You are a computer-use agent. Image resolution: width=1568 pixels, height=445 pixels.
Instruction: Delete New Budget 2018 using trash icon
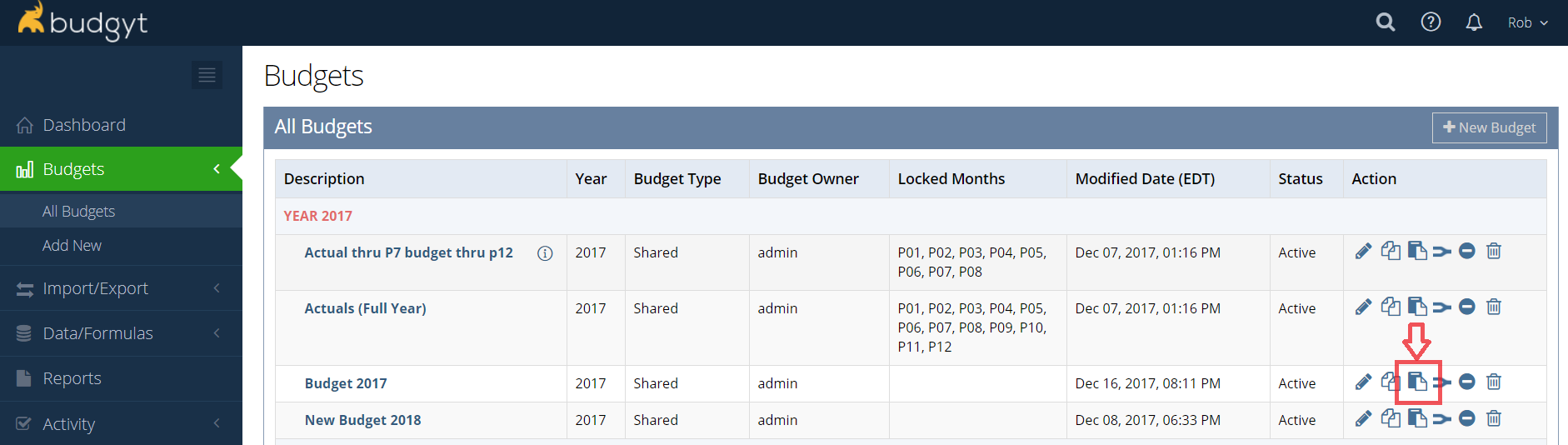1494,418
